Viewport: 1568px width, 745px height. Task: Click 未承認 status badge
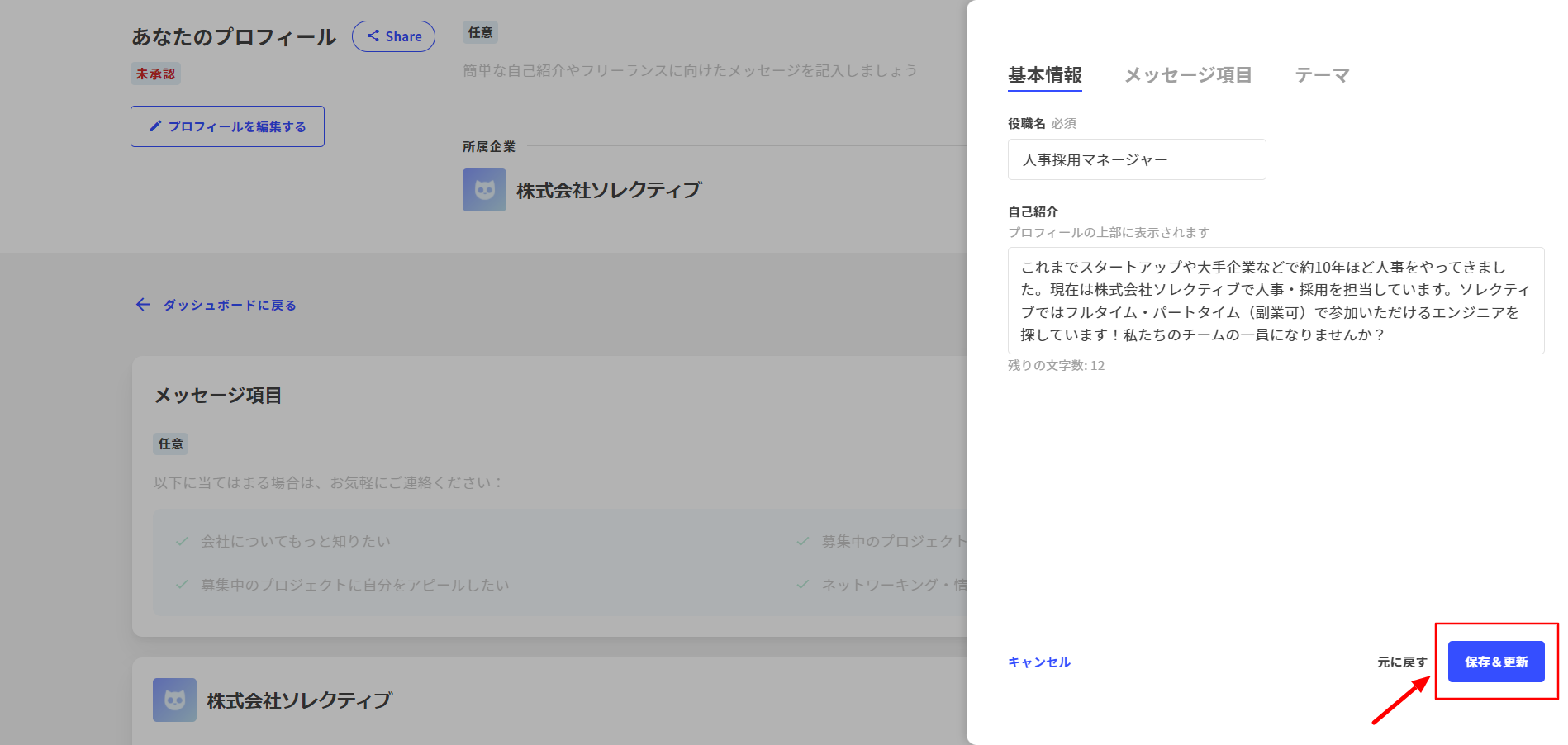pos(155,74)
